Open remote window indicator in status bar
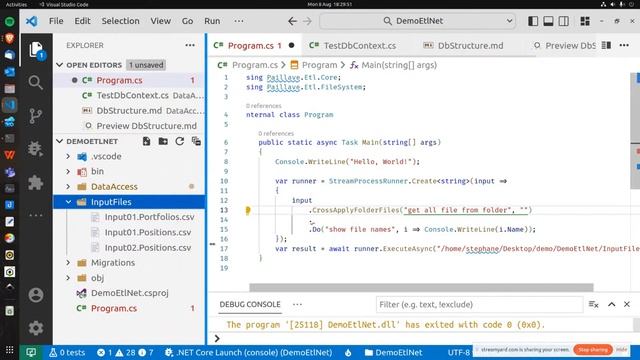The image size is (640, 360). (x=31, y=352)
